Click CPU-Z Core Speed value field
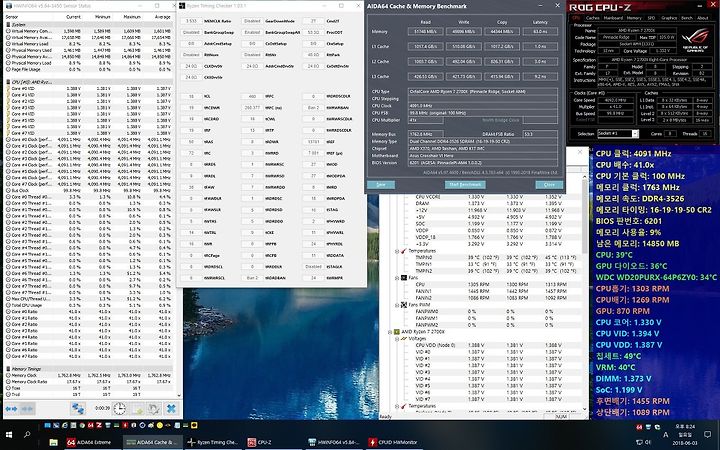The height and width of the screenshot is (450, 720). pos(615,100)
